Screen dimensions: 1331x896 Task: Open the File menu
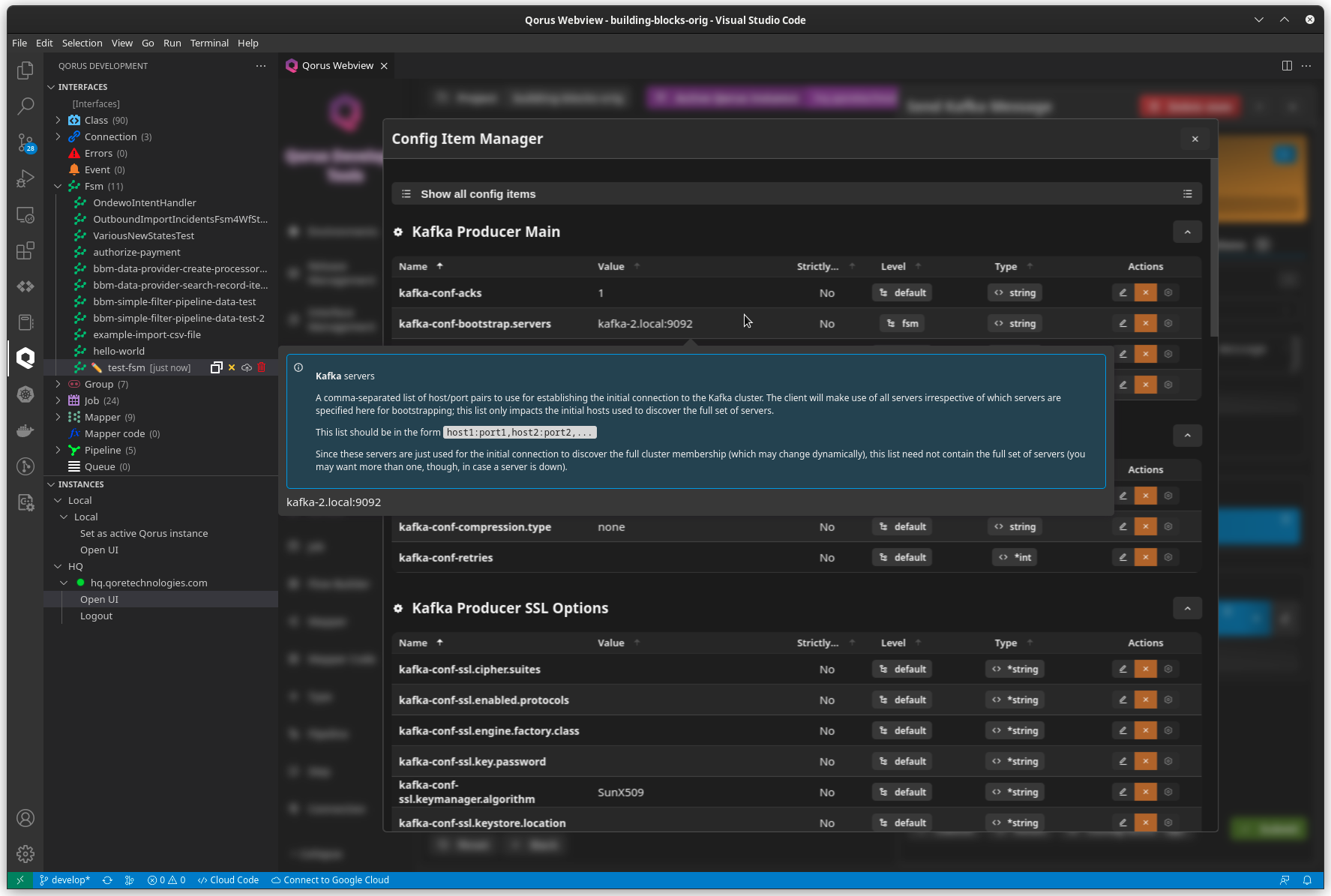(19, 43)
